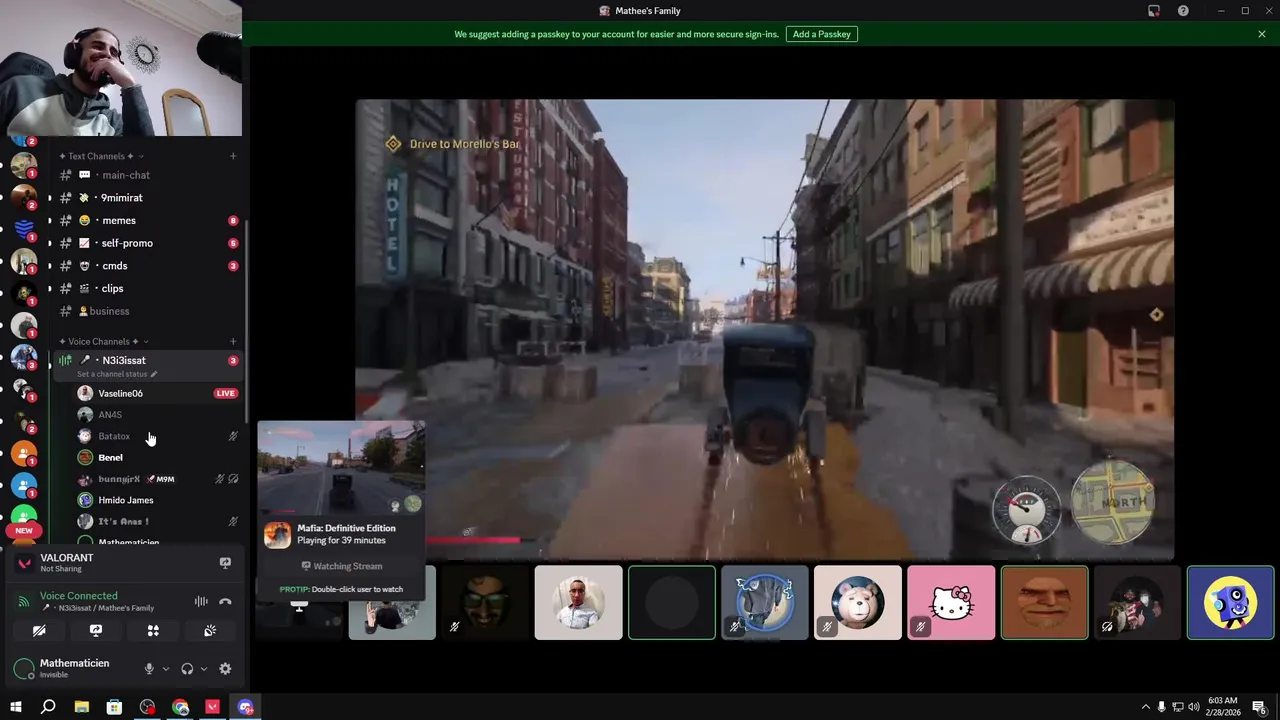1280x720 pixels.
Task: Open the main-chat channel
Action: [x=147, y=175]
